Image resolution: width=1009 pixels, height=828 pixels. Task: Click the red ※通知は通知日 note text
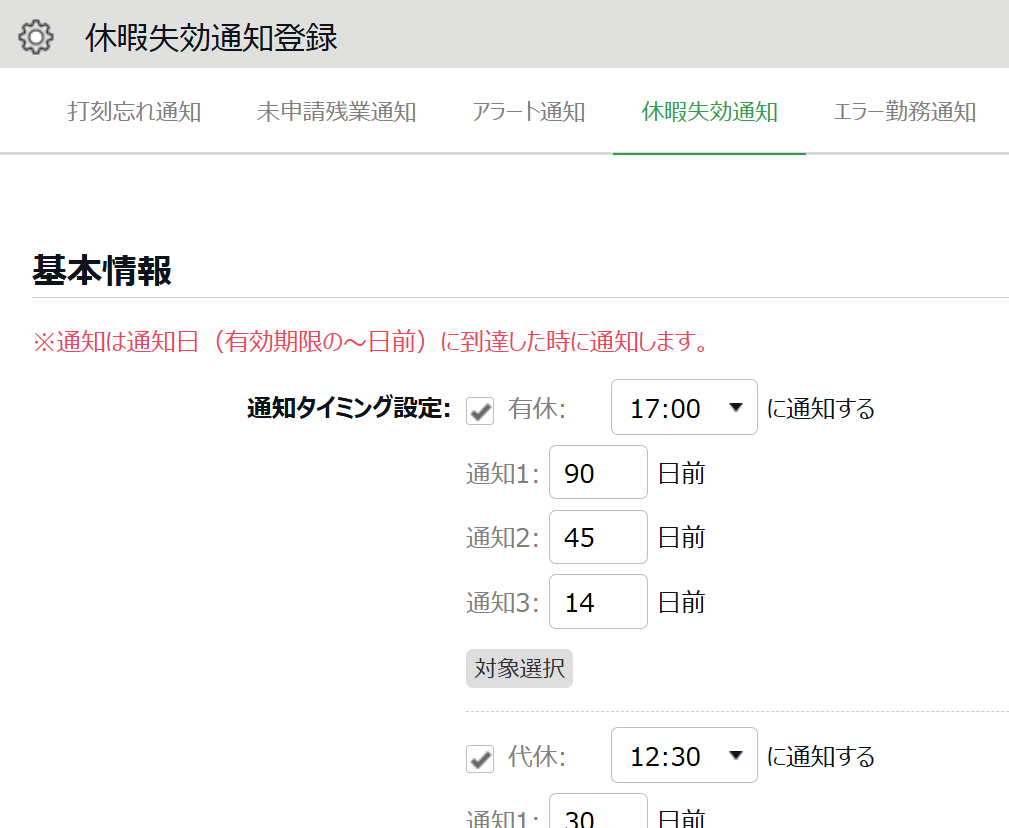[x=371, y=342]
